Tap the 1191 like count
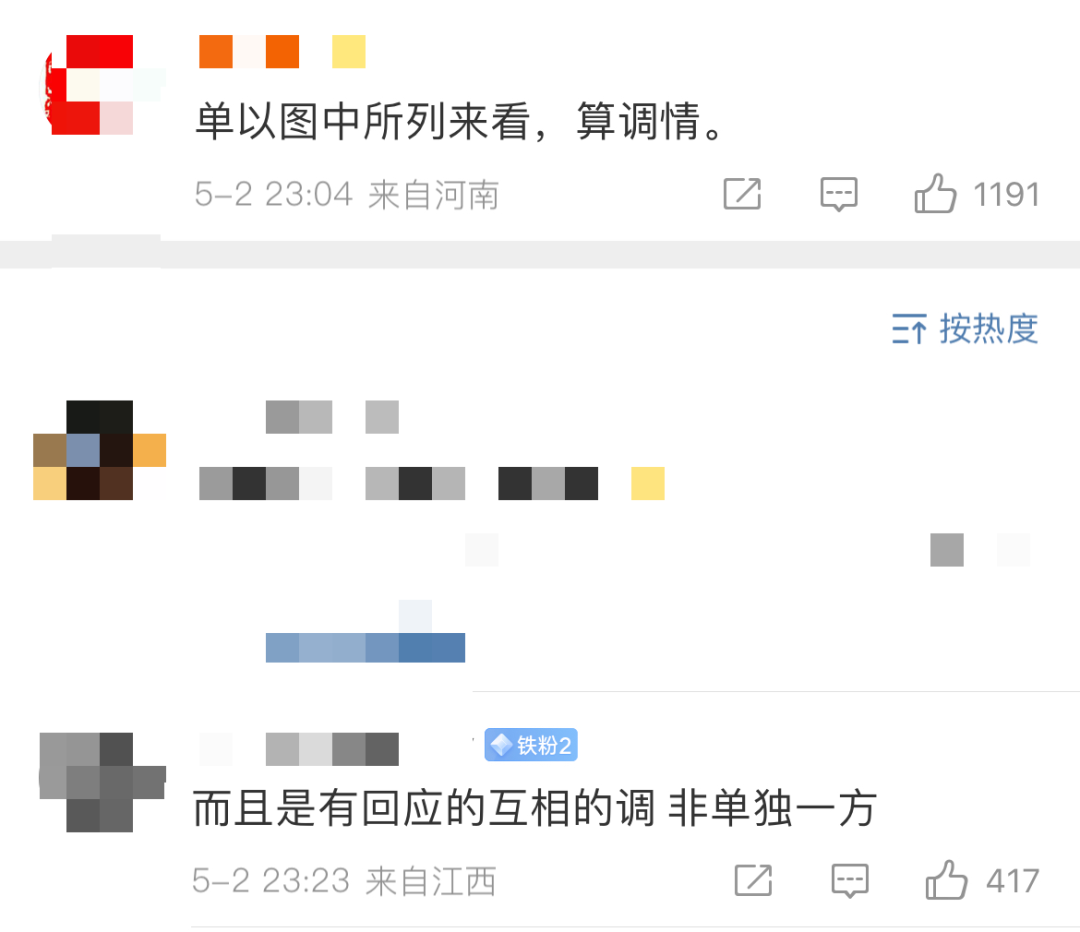Viewport: 1080px width, 932px height. coord(1006,194)
